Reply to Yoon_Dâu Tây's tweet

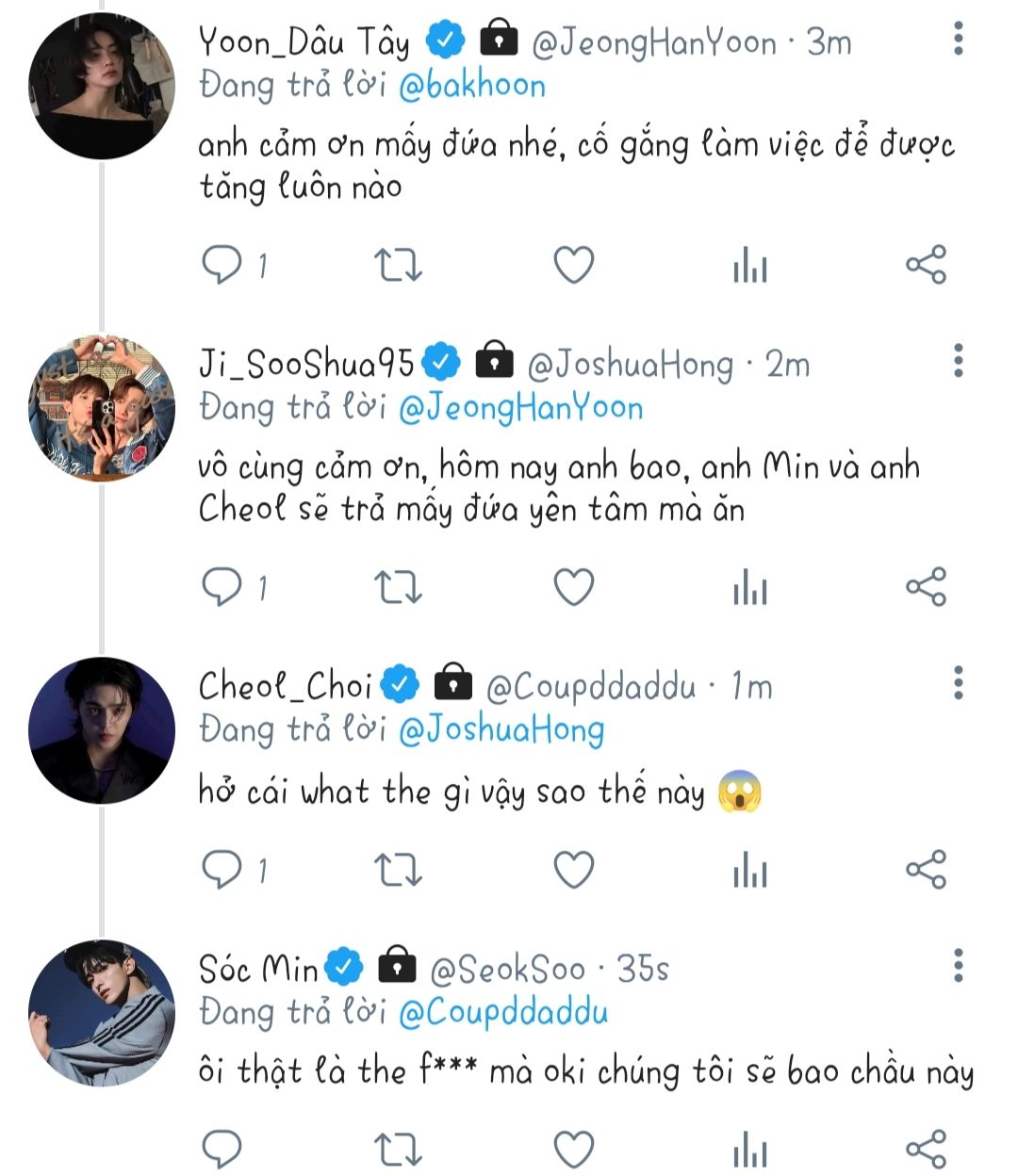[x=222, y=265]
